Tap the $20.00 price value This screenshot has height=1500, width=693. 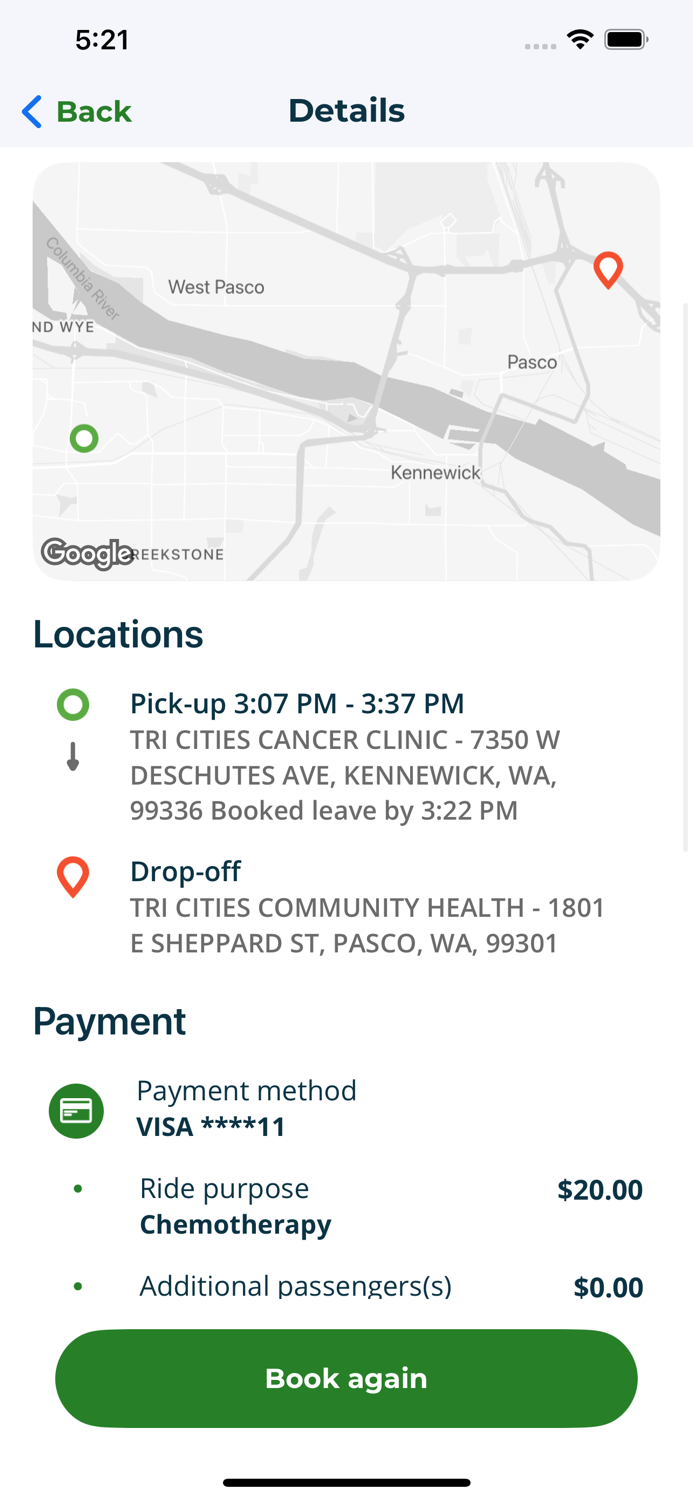click(600, 1190)
